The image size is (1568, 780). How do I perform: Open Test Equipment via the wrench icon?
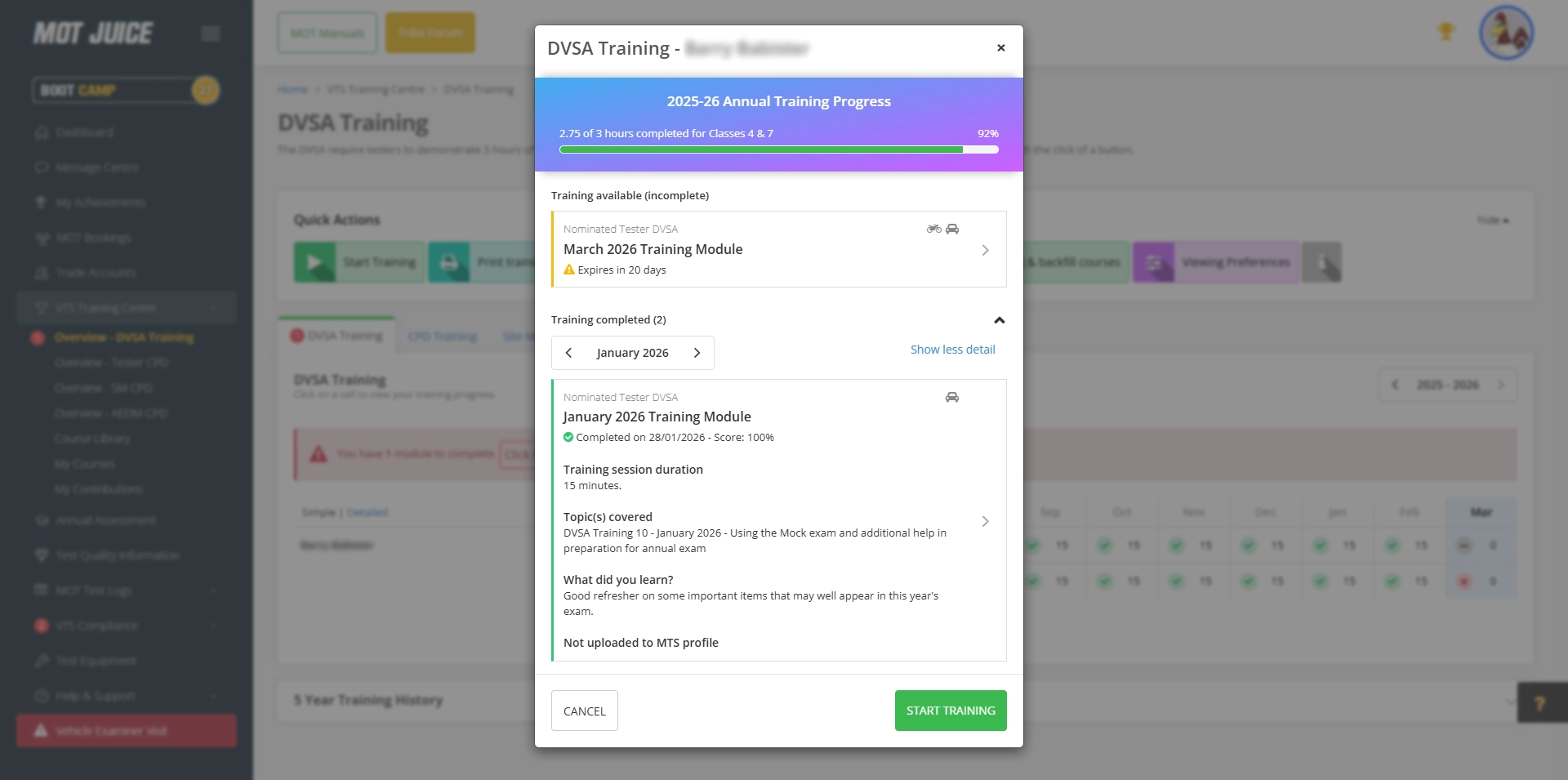pyautogui.click(x=42, y=660)
